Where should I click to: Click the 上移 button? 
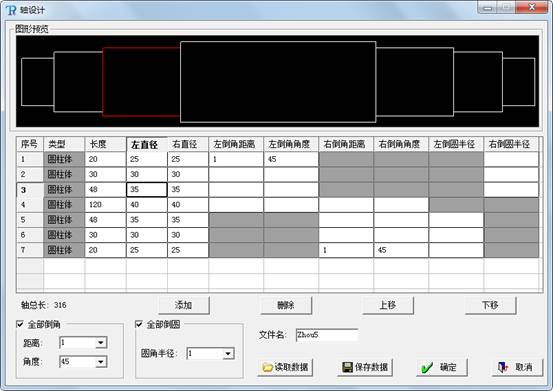click(x=388, y=305)
